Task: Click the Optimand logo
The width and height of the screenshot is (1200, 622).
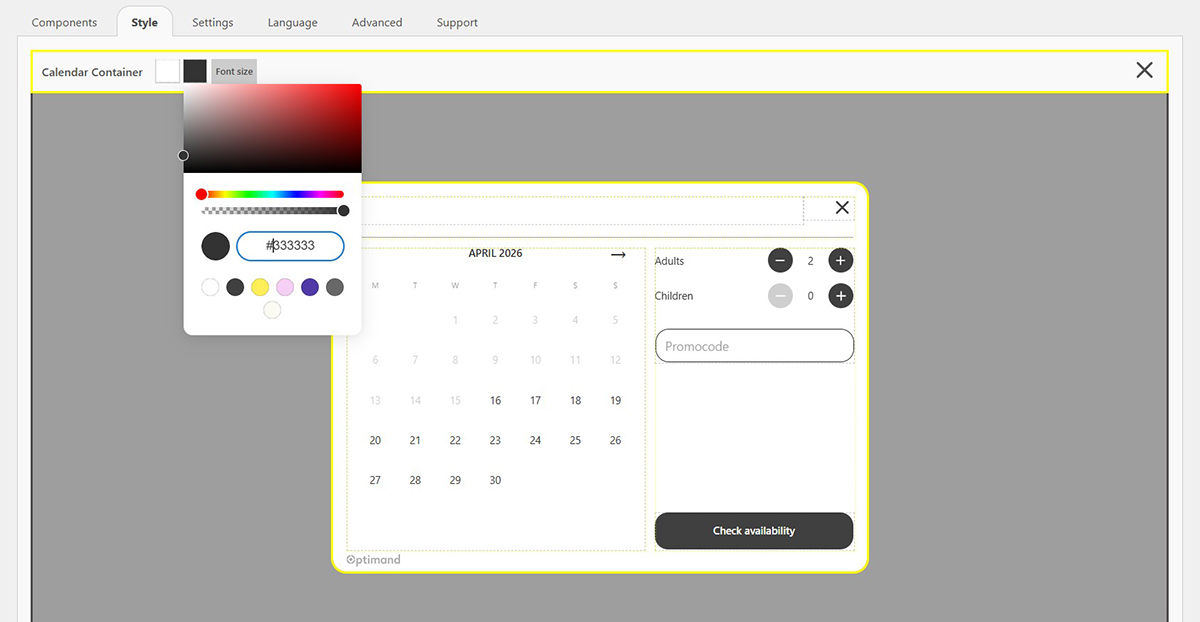Action: tap(374, 559)
